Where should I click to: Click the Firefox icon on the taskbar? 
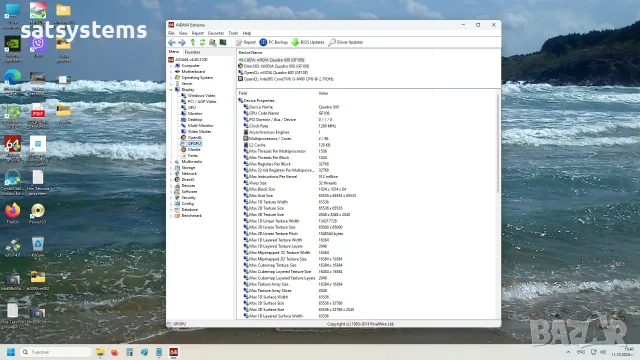115,352
